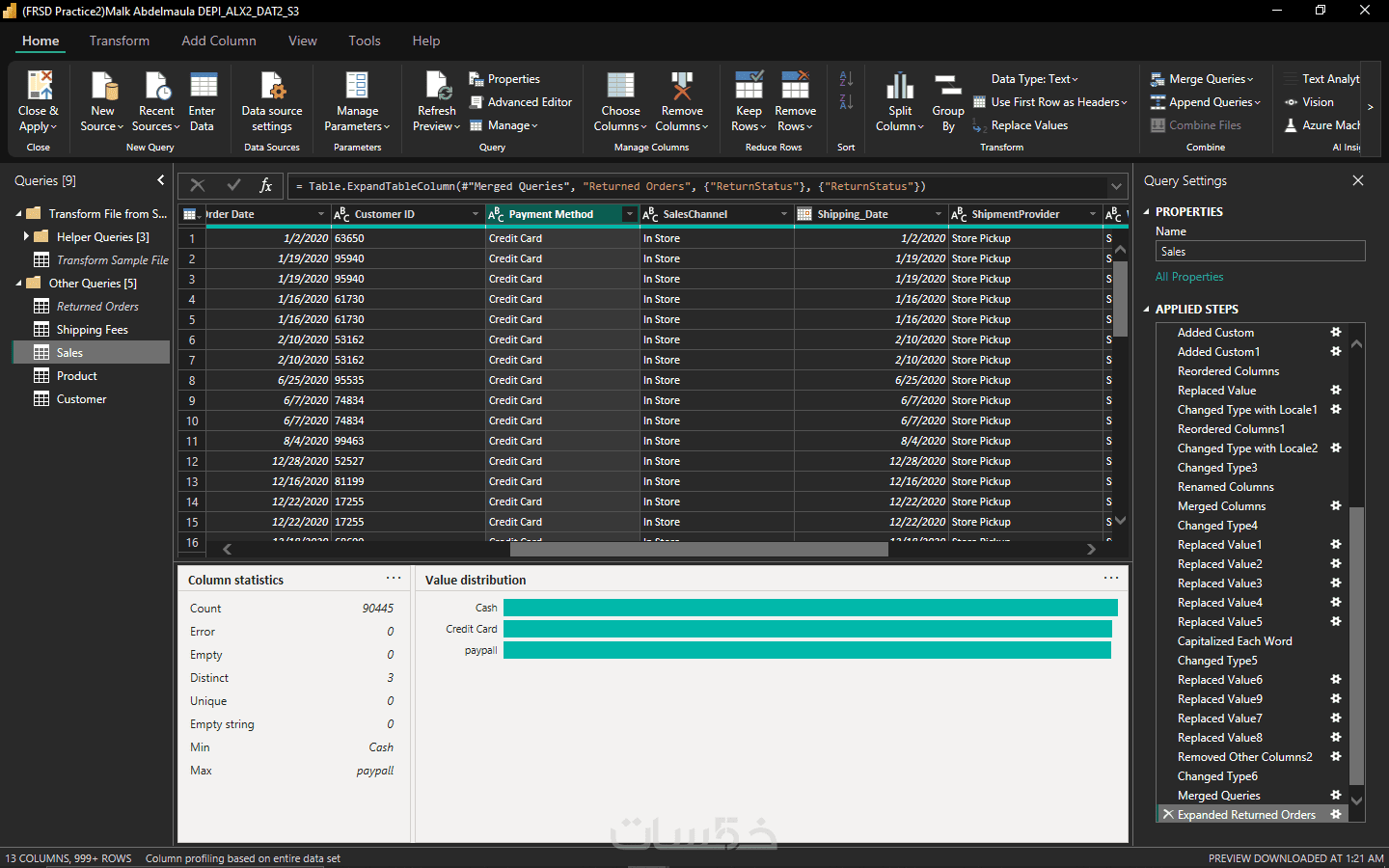Confirm formula with the checkmark icon

[x=233, y=185]
